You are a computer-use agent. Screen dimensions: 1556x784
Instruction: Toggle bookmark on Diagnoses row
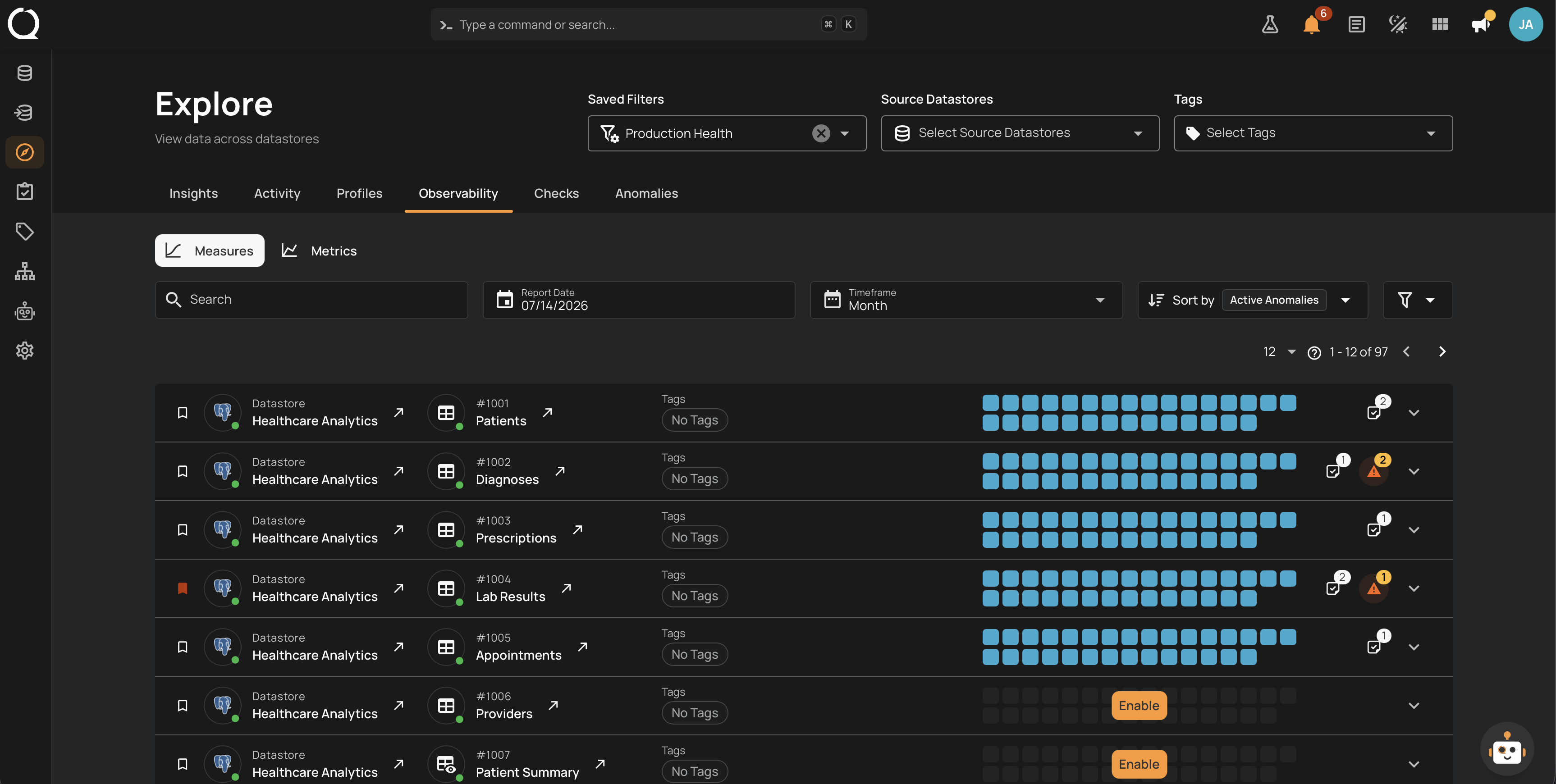click(182, 471)
